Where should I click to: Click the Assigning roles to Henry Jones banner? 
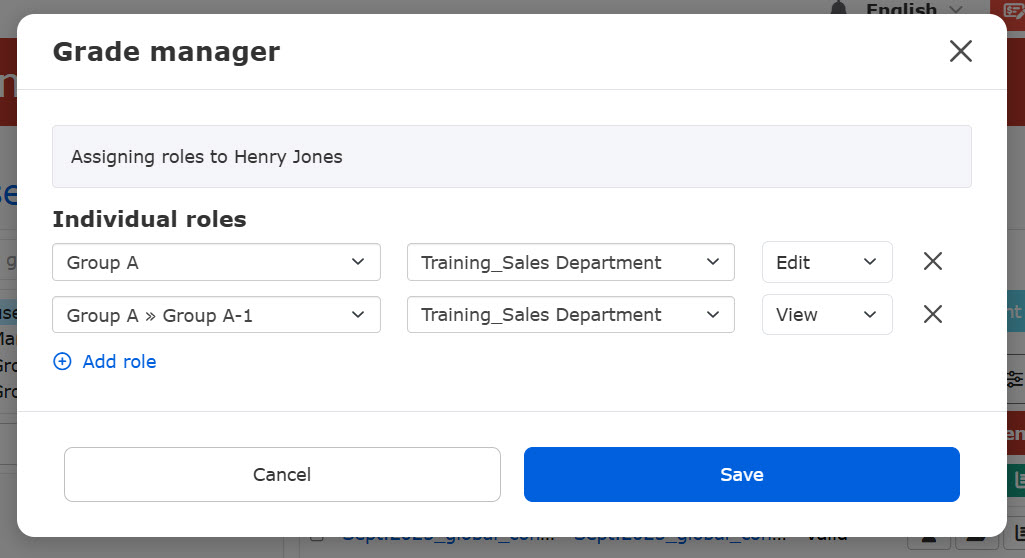point(511,157)
